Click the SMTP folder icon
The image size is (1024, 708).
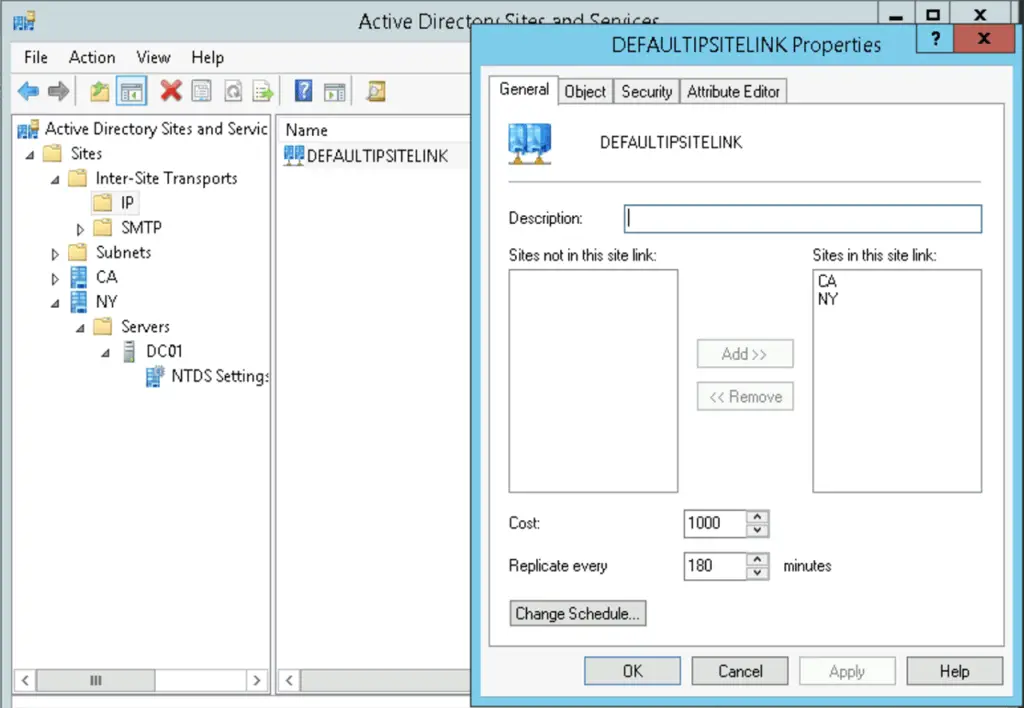(103, 227)
